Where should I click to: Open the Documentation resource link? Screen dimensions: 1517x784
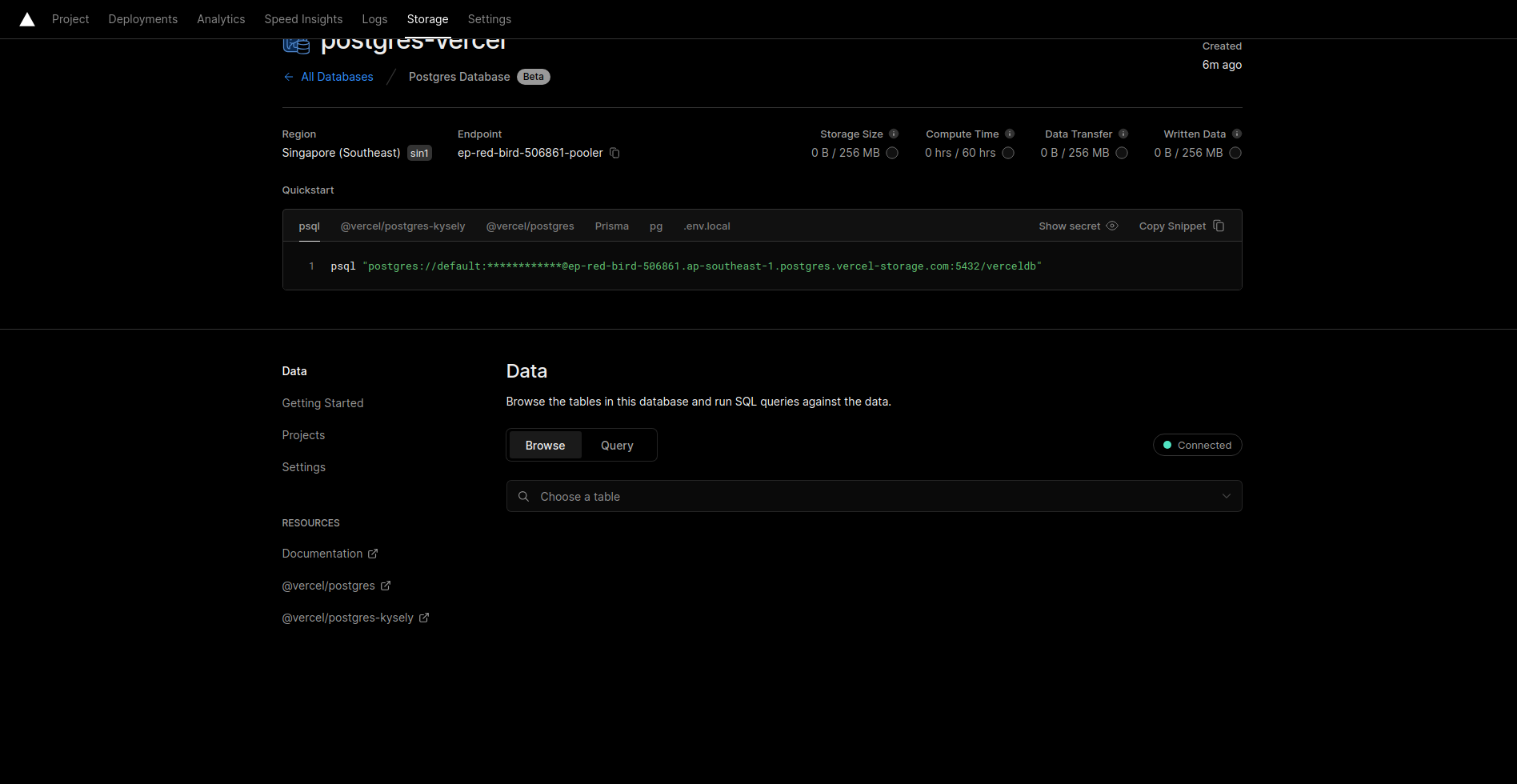(322, 554)
